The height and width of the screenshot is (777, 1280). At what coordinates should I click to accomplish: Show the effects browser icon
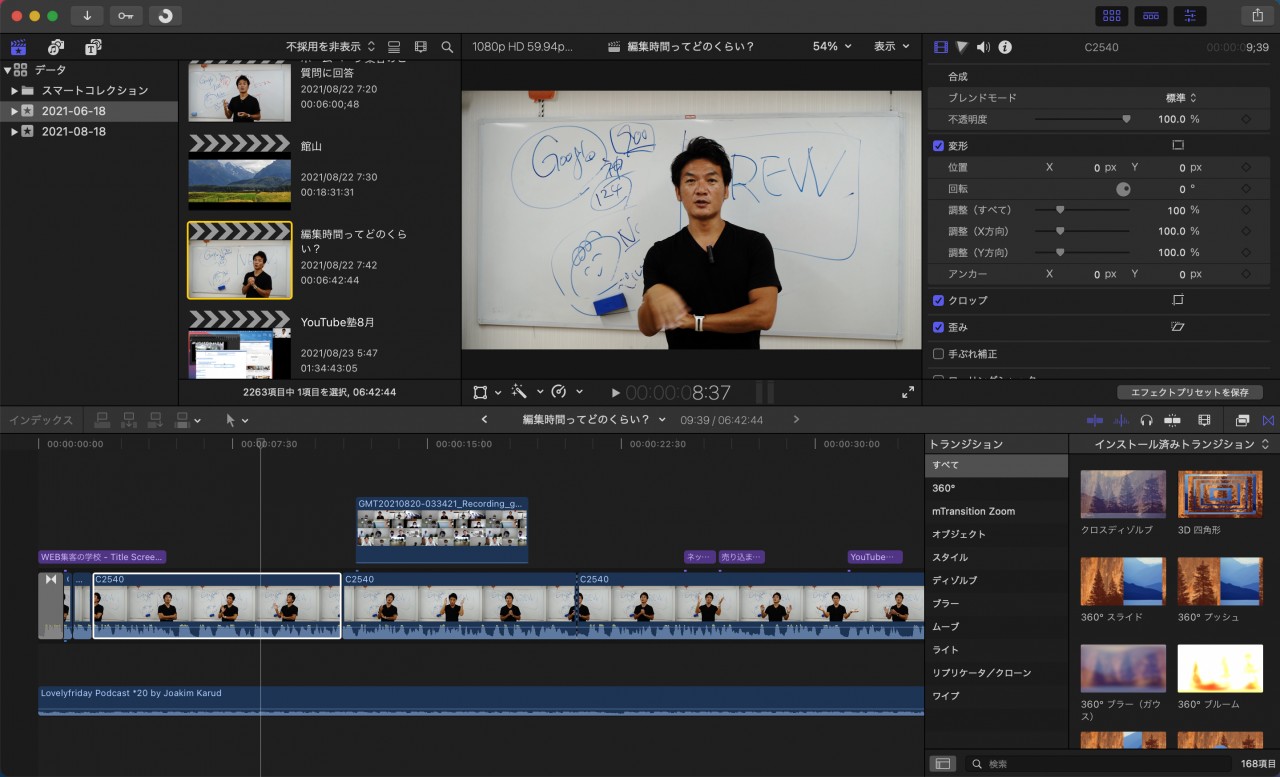coord(1242,420)
